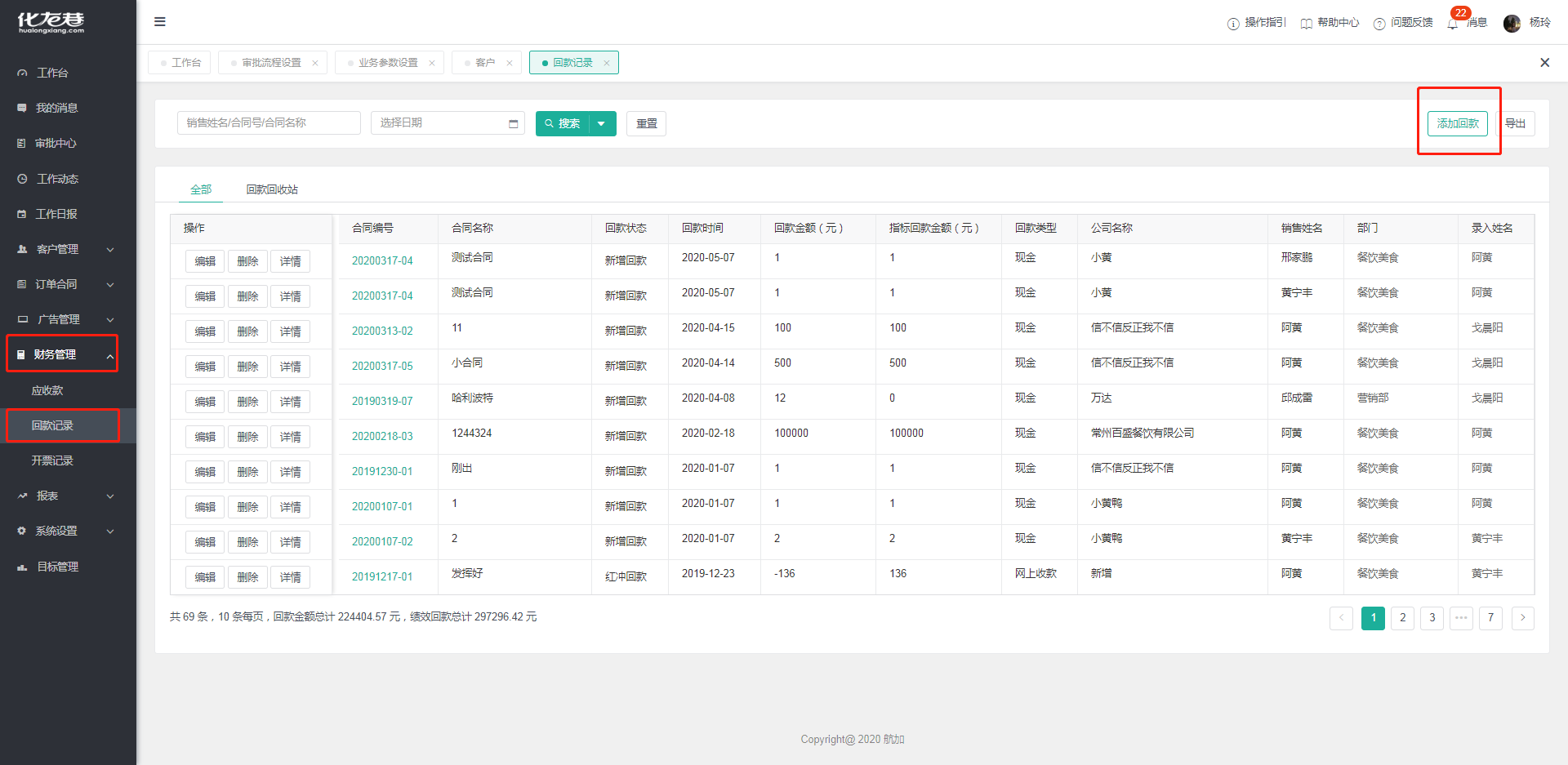
Task: Expand the 广告管理 menu
Action: pyautogui.click(x=68, y=319)
